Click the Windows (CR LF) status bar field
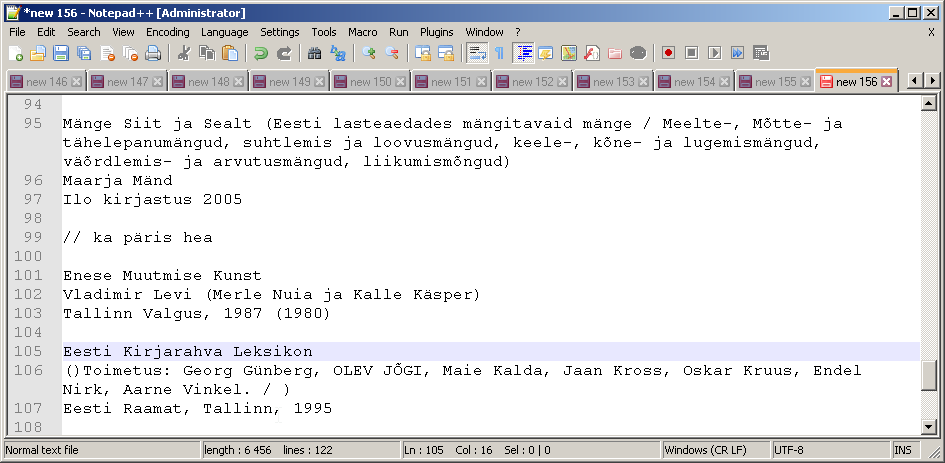Viewport: 945px width, 463px height. pyautogui.click(x=716, y=450)
